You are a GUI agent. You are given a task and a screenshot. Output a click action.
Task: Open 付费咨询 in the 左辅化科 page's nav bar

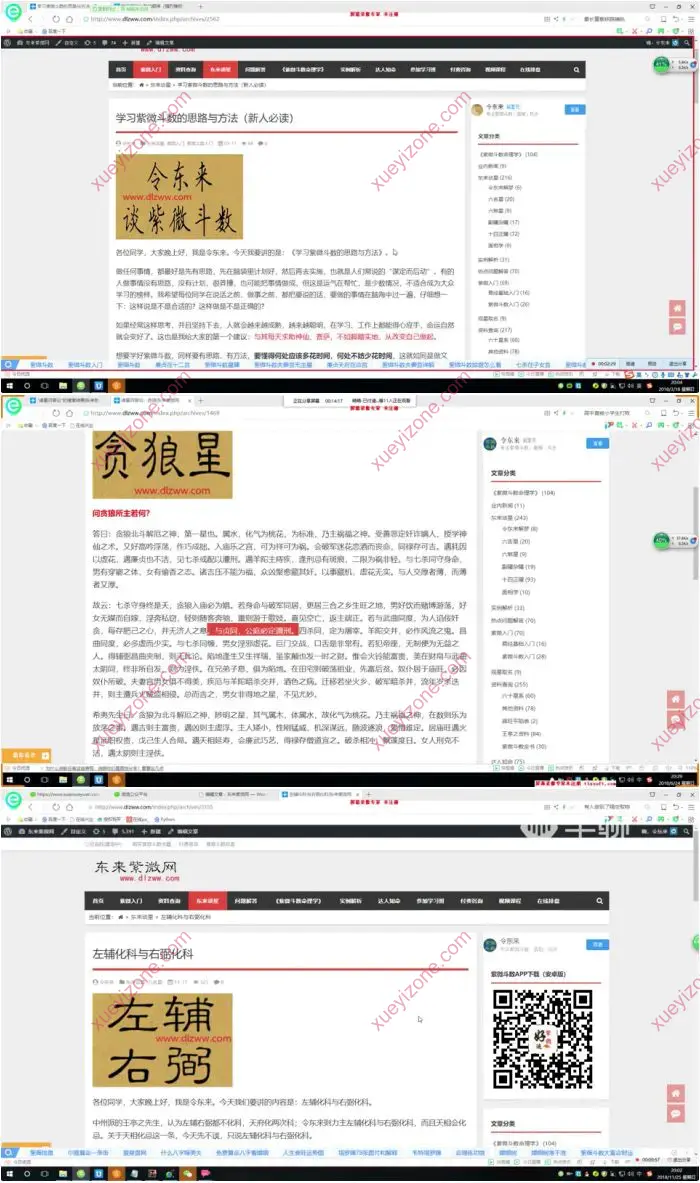471,900
